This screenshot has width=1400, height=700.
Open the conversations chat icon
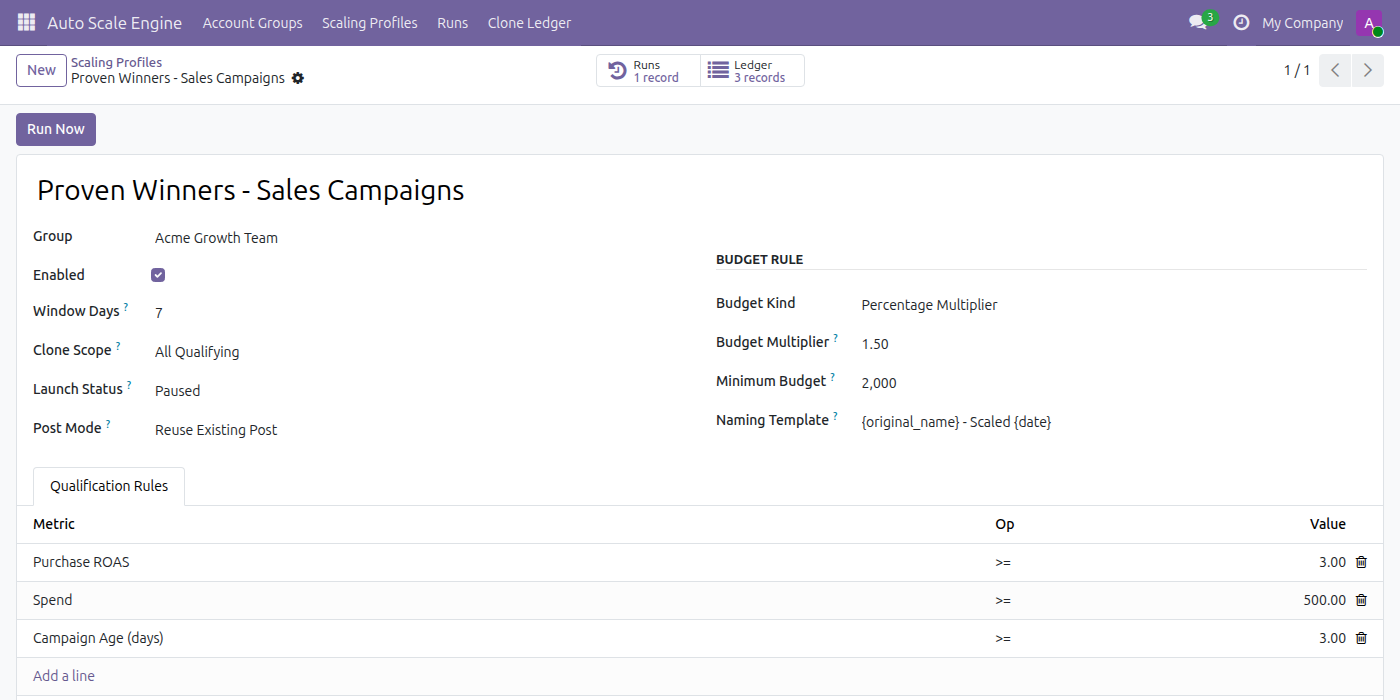[1197, 22]
